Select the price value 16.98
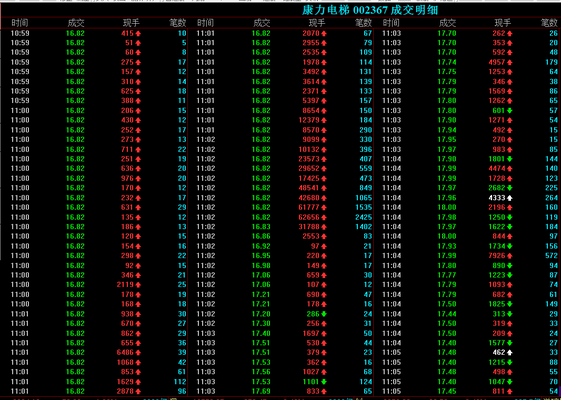The height and width of the screenshot is (400, 561). [261, 265]
